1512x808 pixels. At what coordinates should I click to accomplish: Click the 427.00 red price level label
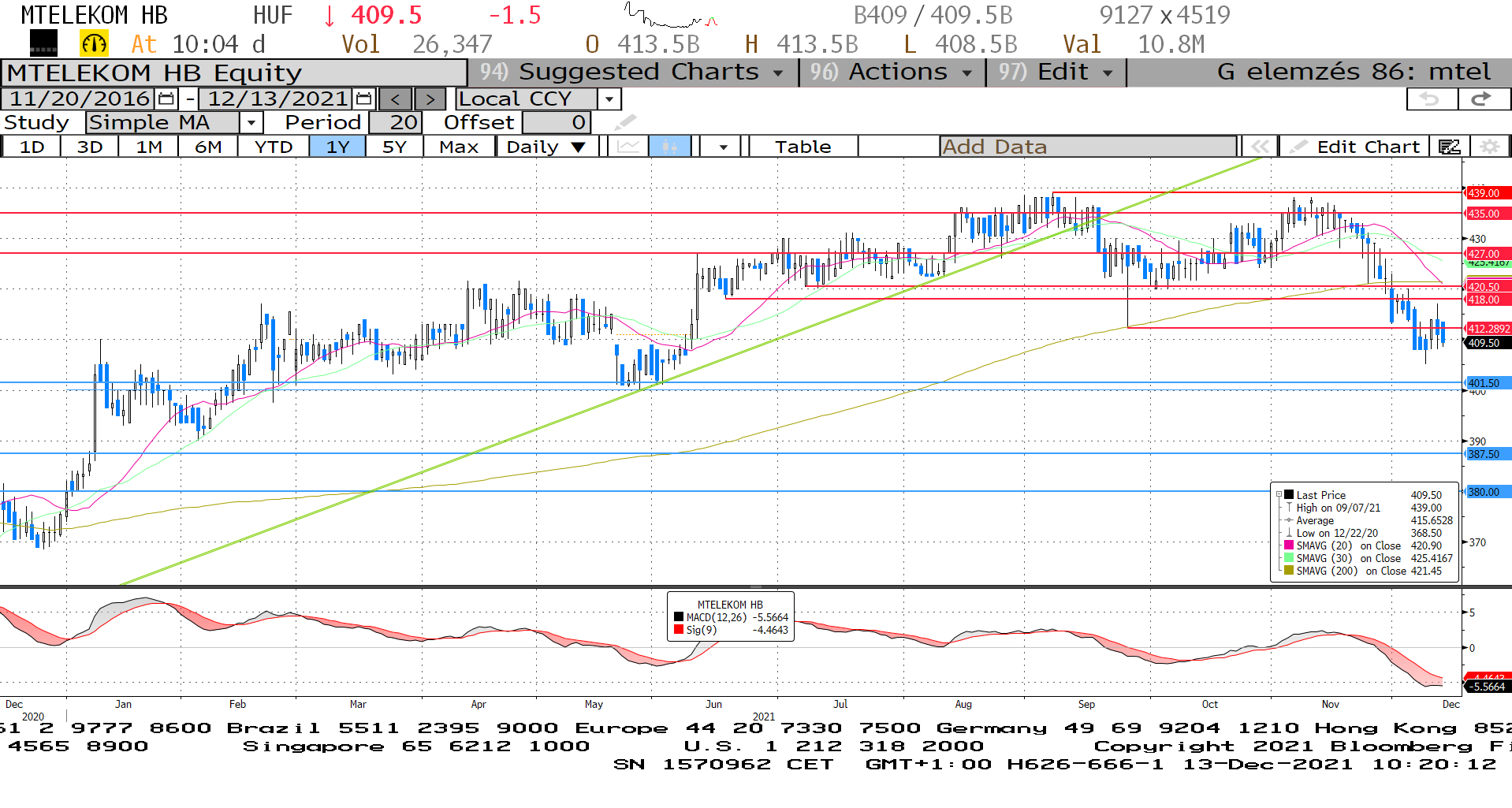point(1488,254)
